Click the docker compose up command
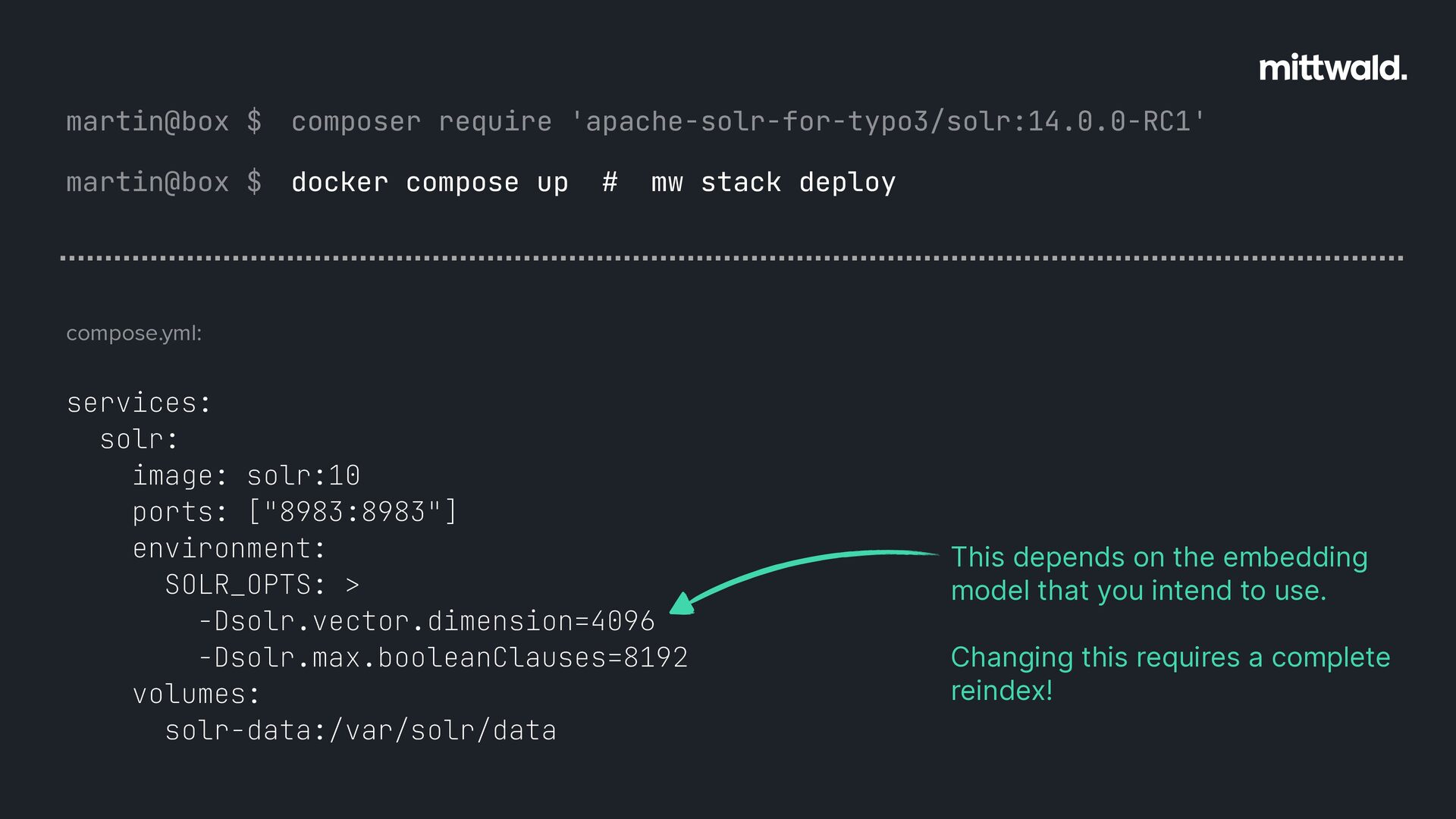The image size is (1456, 819). click(x=430, y=183)
